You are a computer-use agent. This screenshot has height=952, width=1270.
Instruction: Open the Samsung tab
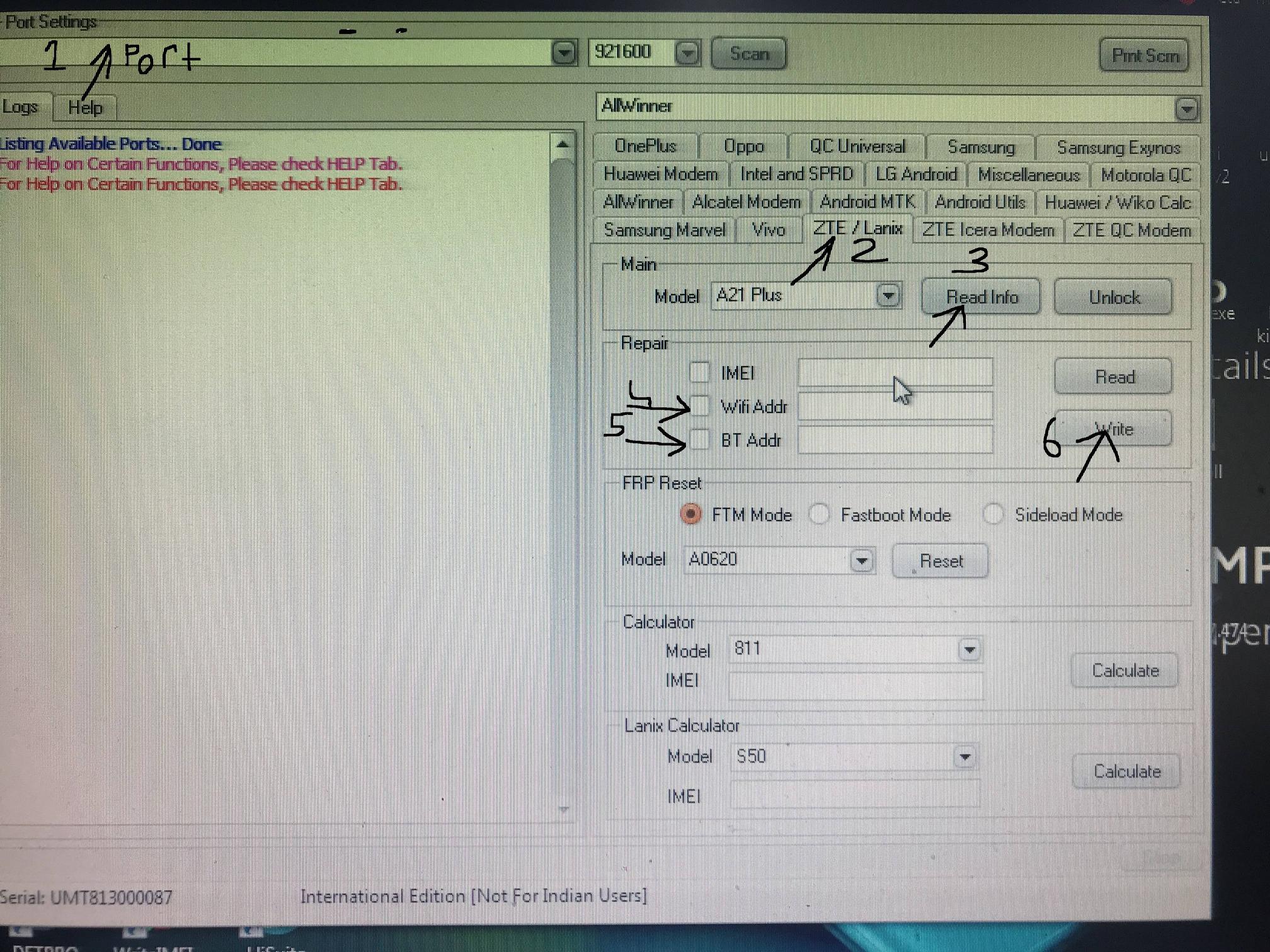coord(981,147)
